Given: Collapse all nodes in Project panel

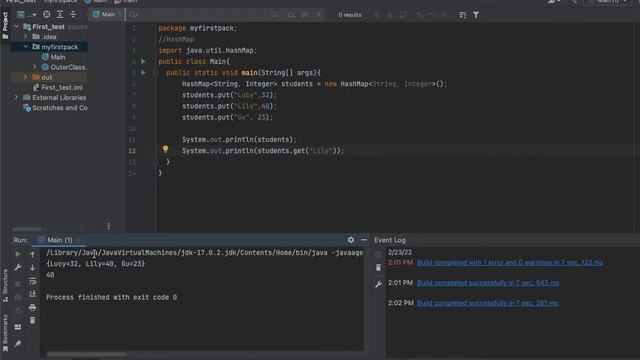Looking at the screenshot, I should pos(73,14).
